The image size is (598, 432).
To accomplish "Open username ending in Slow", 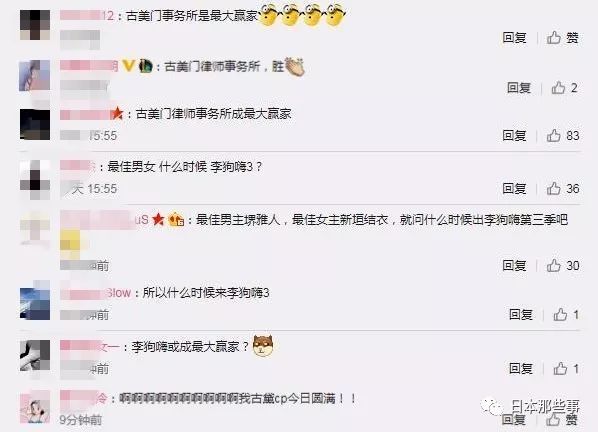I will click(x=95, y=293).
